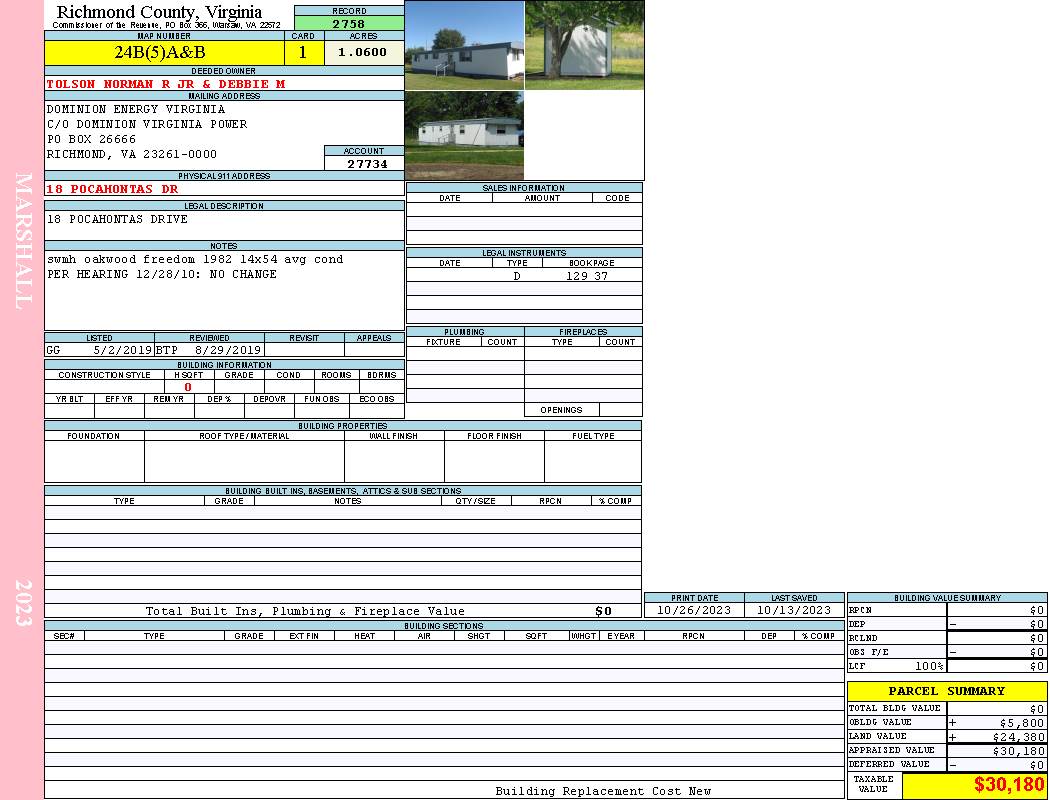The image size is (1050, 800).
Task: Click the print date 10/26/2023 field
Action: coord(693,610)
